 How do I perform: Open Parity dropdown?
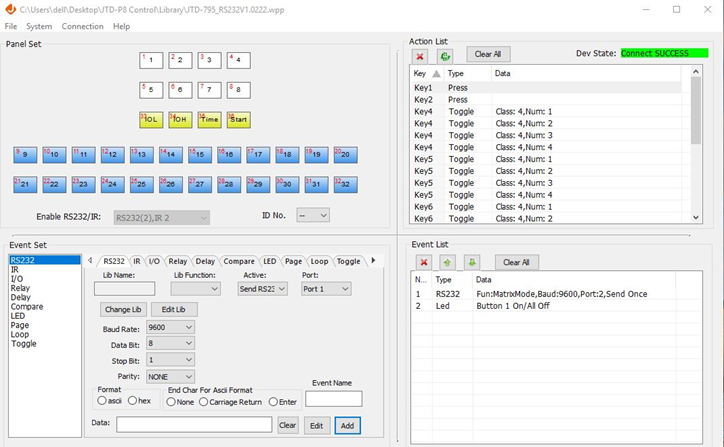tap(170, 377)
